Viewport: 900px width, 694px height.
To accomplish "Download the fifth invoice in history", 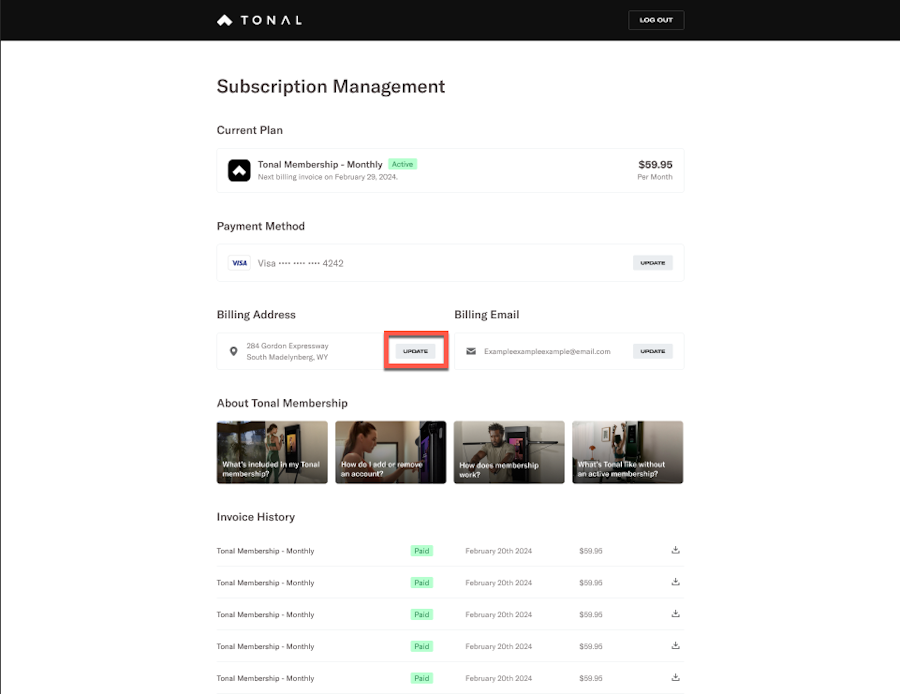I will [x=676, y=677].
